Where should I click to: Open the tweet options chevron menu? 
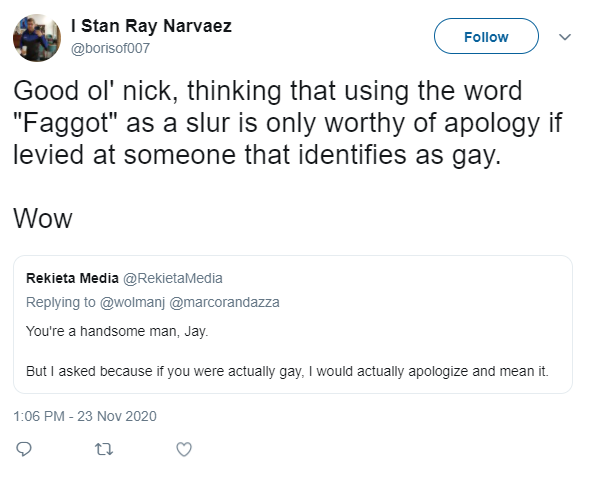565,37
